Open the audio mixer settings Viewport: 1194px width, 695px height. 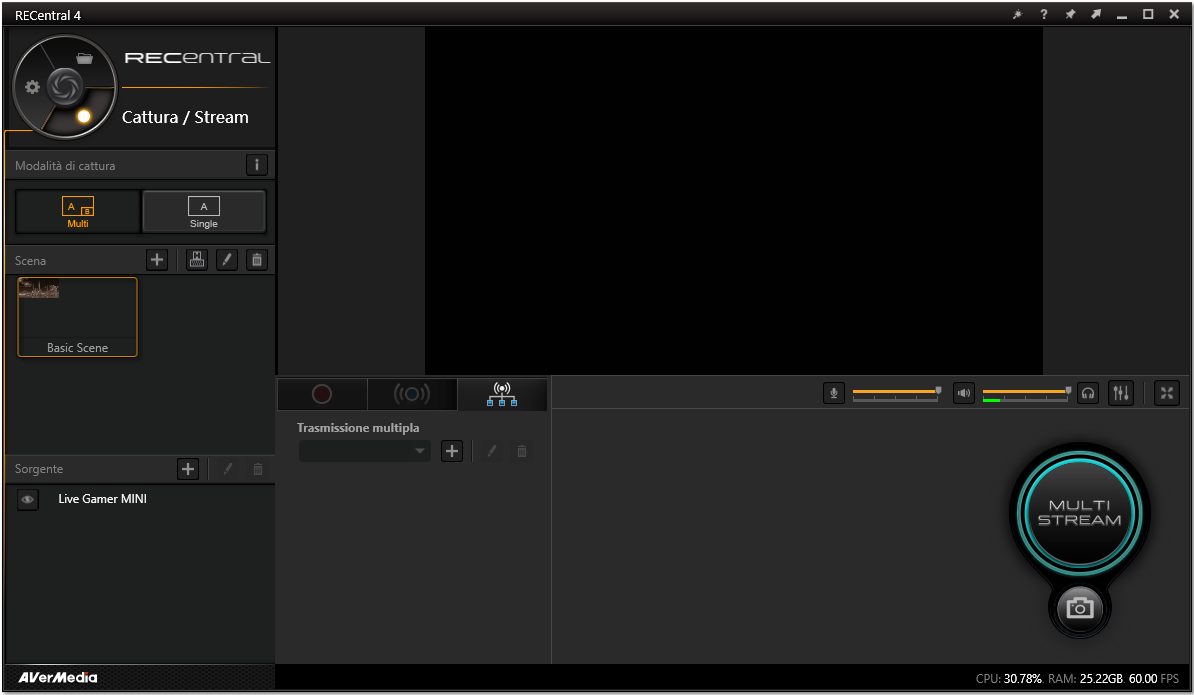pyautogui.click(x=1121, y=393)
